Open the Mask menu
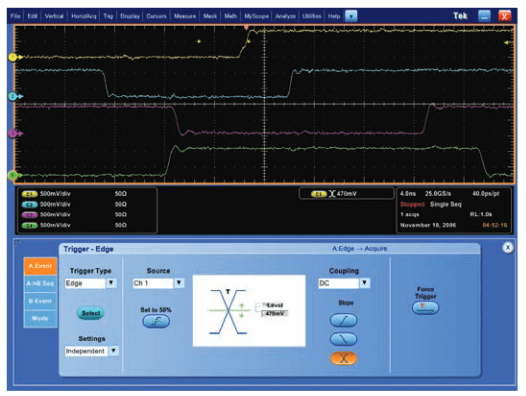Viewport: 526px width, 396px height. tap(210, 16)
